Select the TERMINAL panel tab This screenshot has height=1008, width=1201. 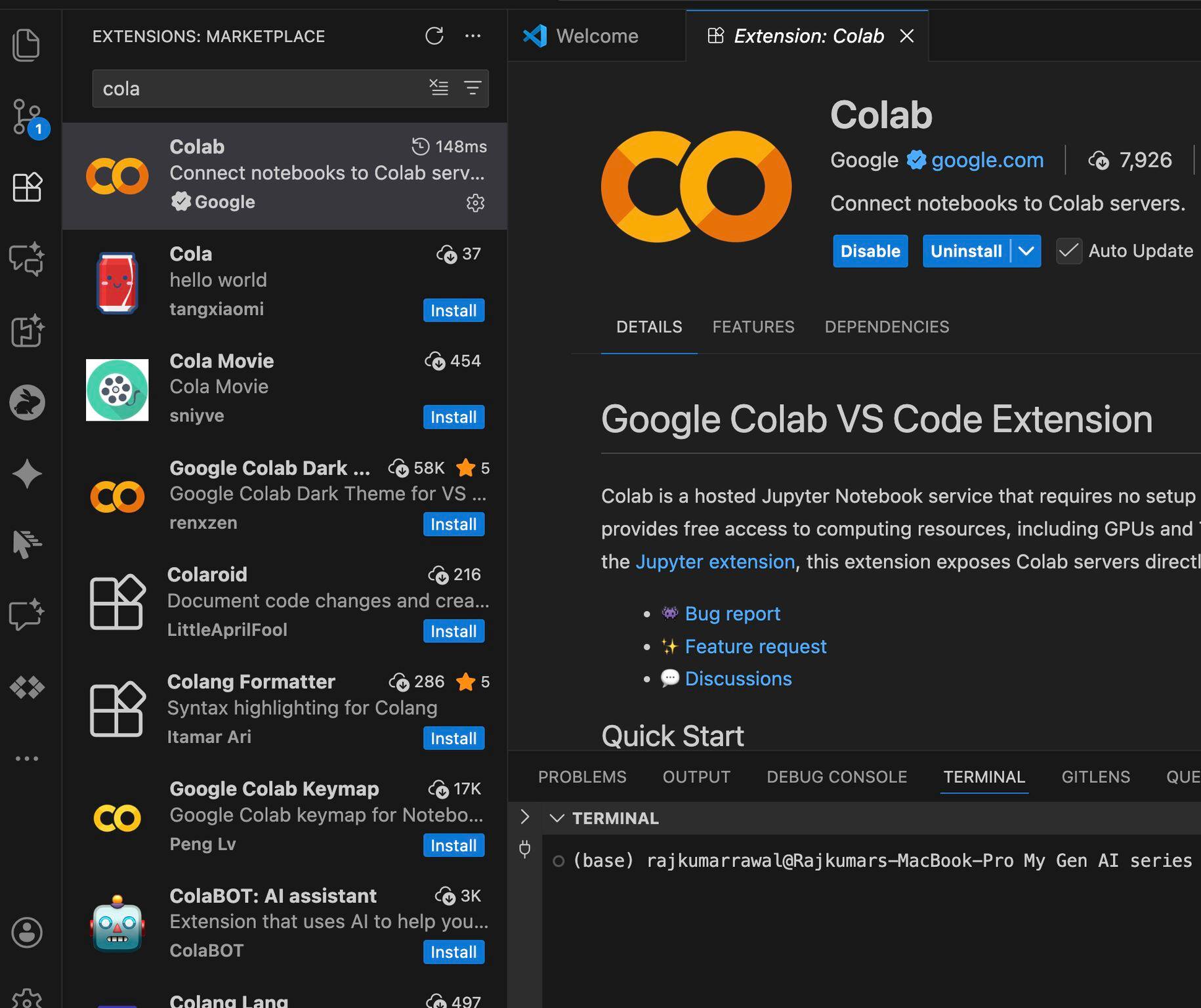pos(984,777)
